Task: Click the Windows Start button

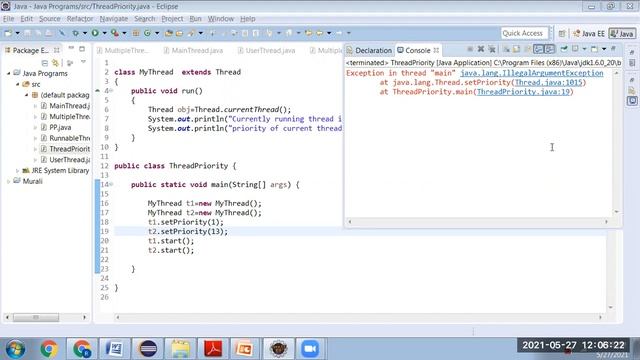Action: [15, 349]
